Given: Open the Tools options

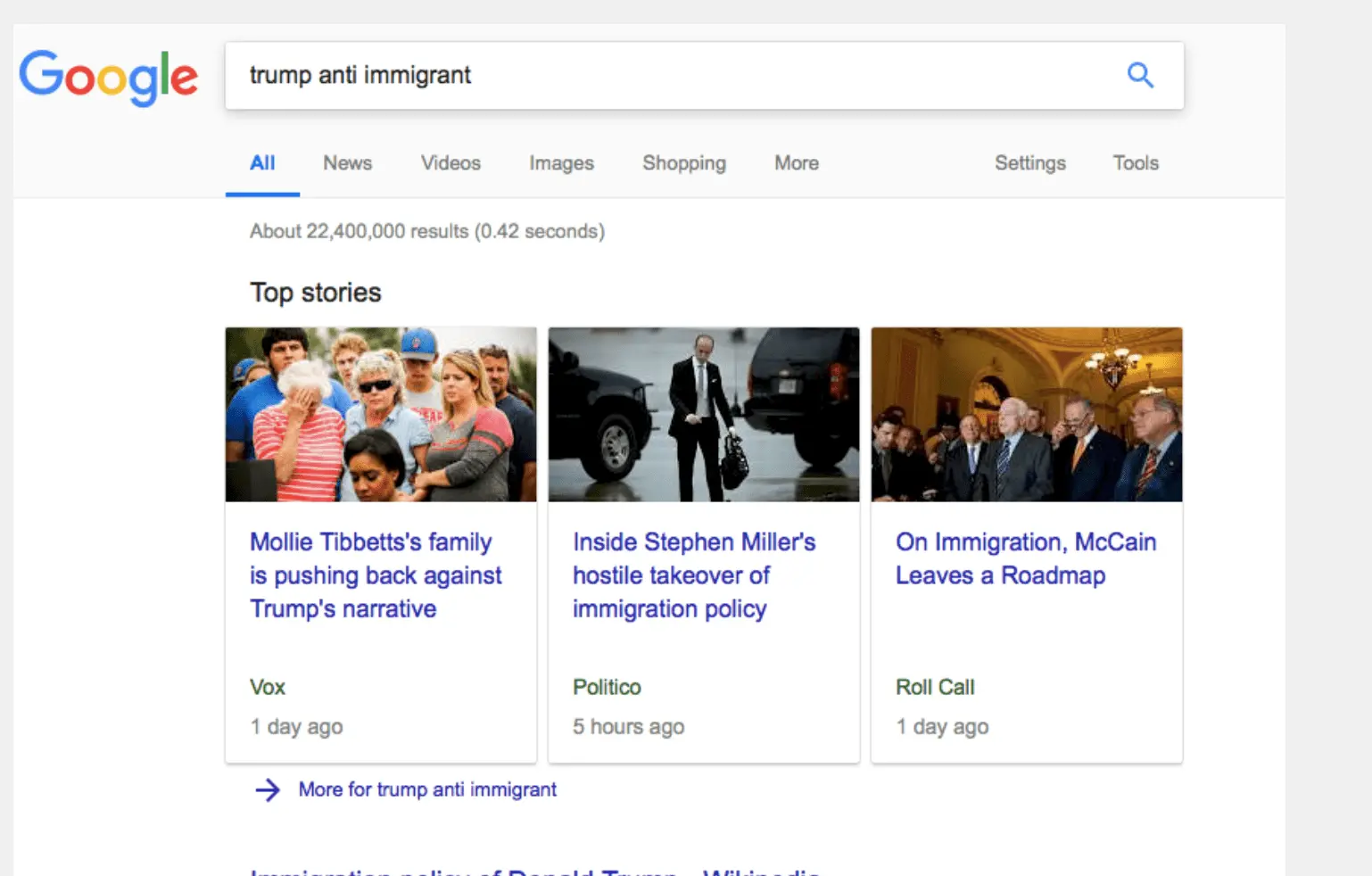Looking at the screenshot, I should [x=1134, y=163].
